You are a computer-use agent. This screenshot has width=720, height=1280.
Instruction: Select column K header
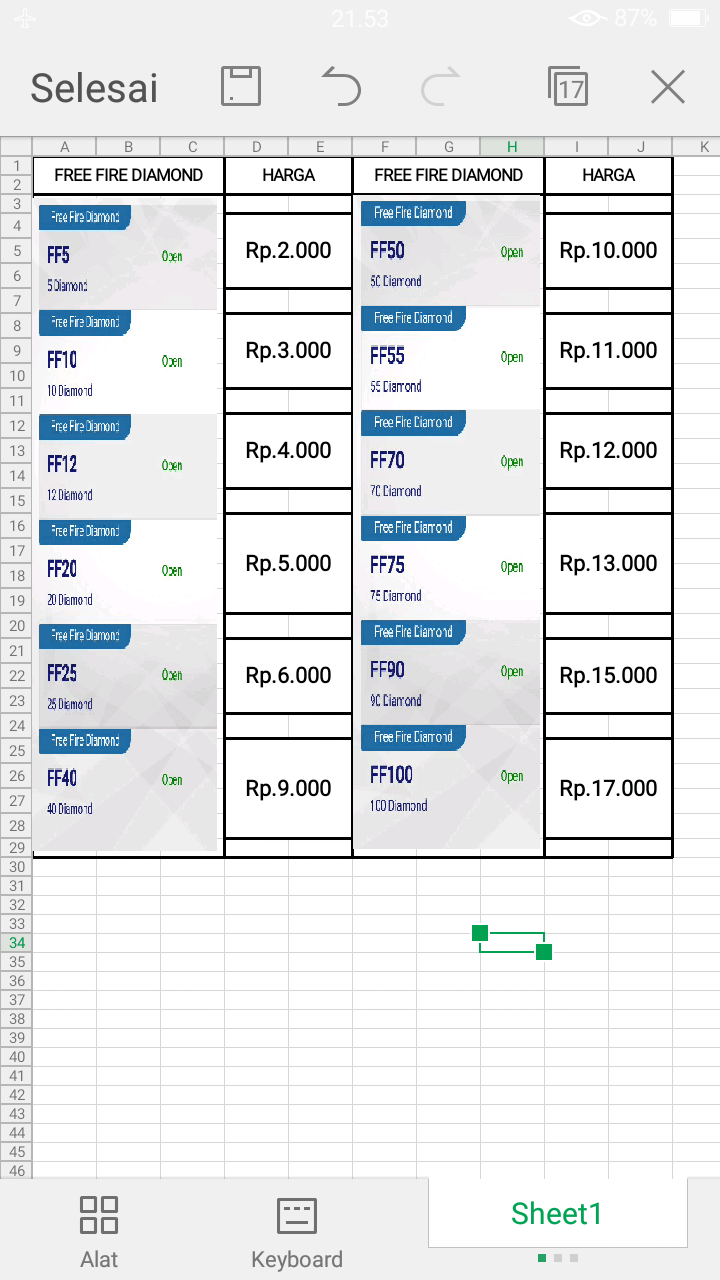pos(704,146)
